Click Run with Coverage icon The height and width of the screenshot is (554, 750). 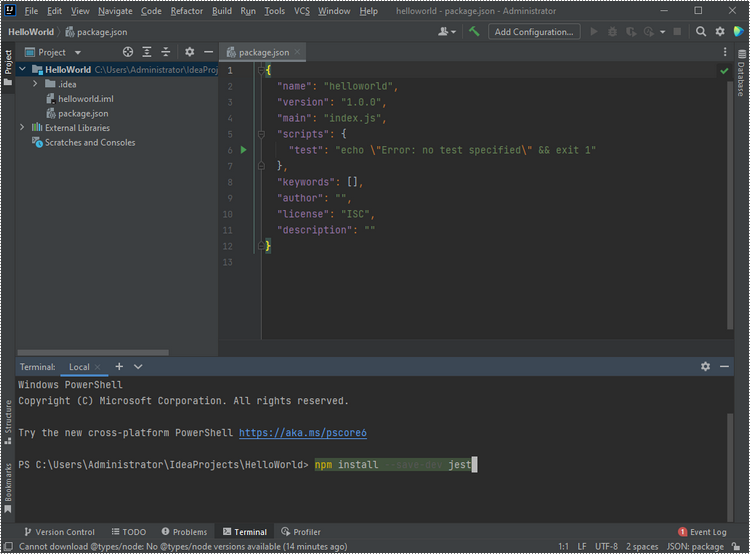(x=631, y=32)
